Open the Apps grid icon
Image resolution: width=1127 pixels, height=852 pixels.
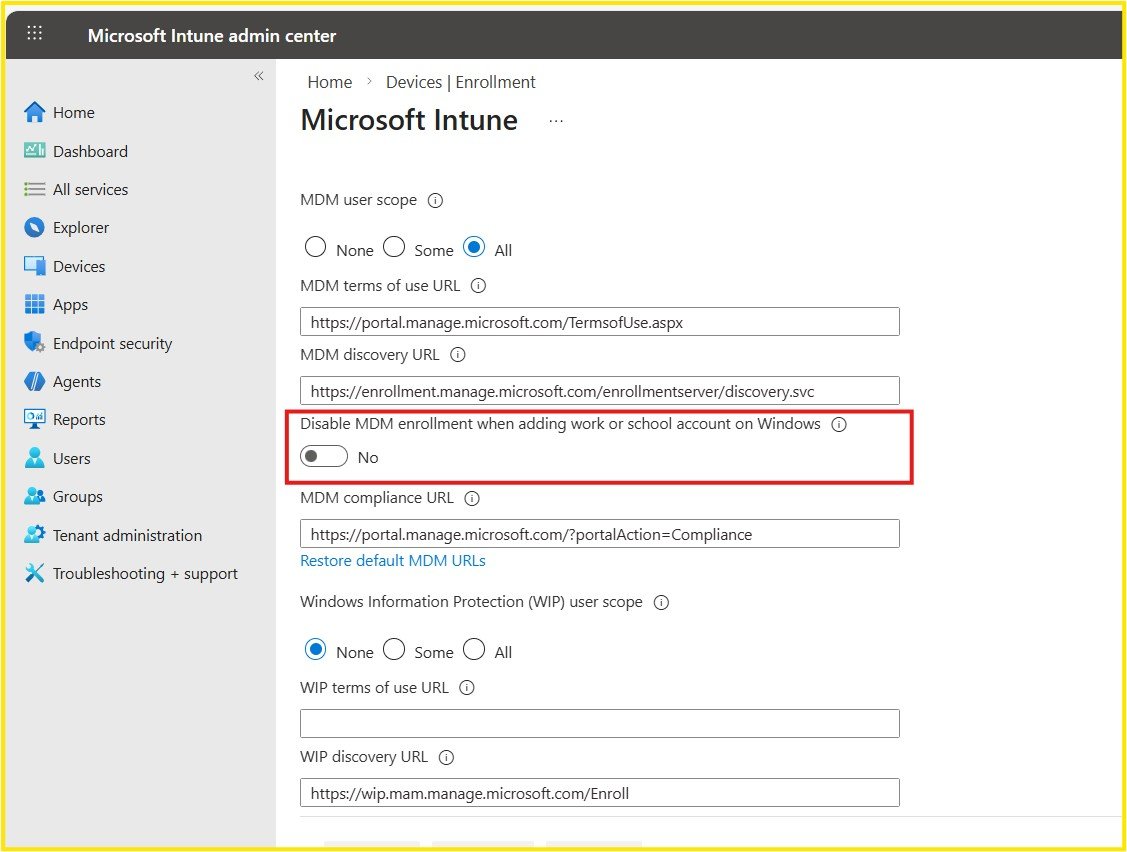pyautogui.click(x=34, y=304)
